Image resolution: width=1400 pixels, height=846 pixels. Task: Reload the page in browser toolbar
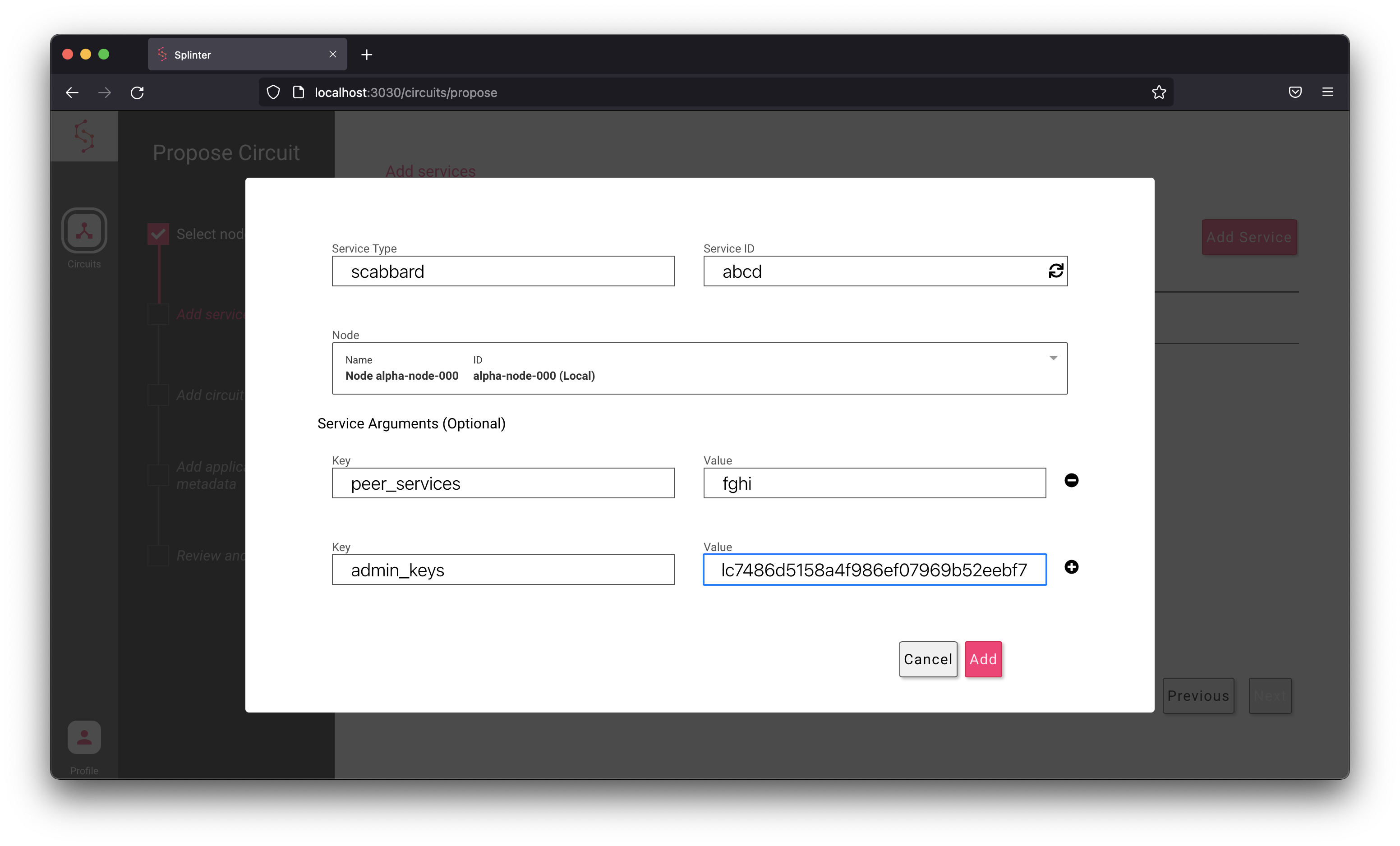click(138, 92)
